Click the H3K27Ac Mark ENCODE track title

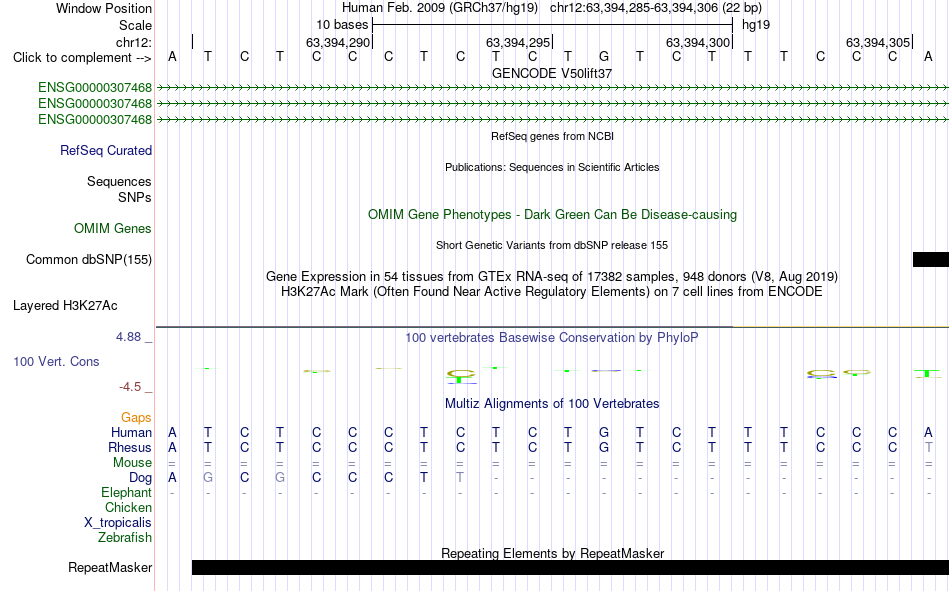tap(552, 292)
